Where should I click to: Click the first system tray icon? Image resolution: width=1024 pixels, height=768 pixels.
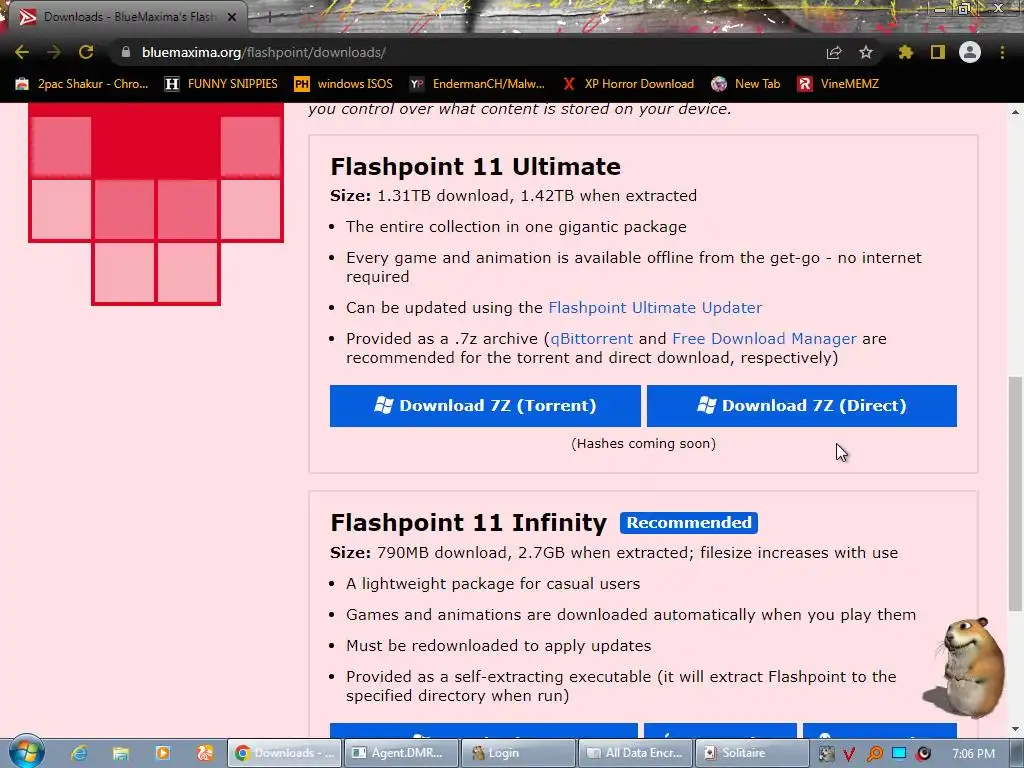[x=826, y=754]
